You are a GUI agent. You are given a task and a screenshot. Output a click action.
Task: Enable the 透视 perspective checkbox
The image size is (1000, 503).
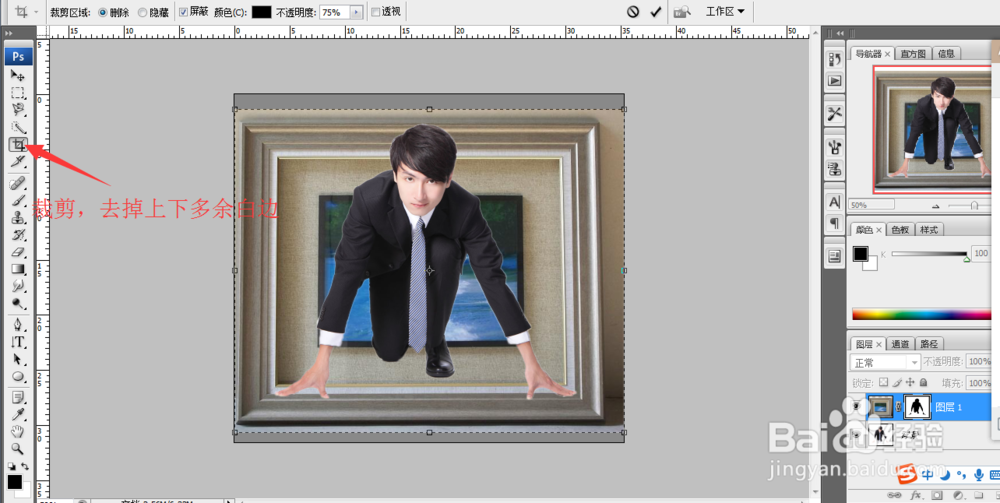[376, 11]
